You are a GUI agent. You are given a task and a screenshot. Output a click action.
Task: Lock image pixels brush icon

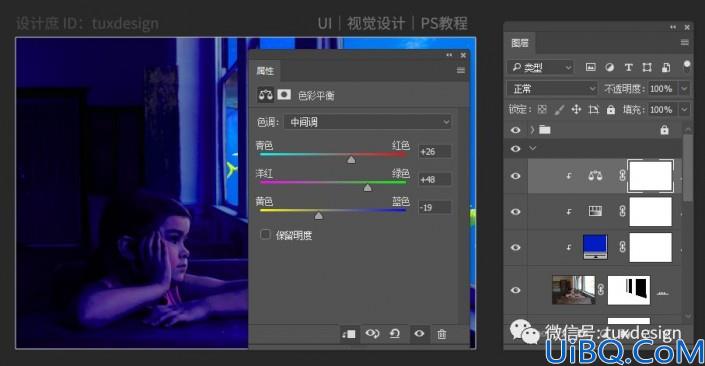(559, 109)
